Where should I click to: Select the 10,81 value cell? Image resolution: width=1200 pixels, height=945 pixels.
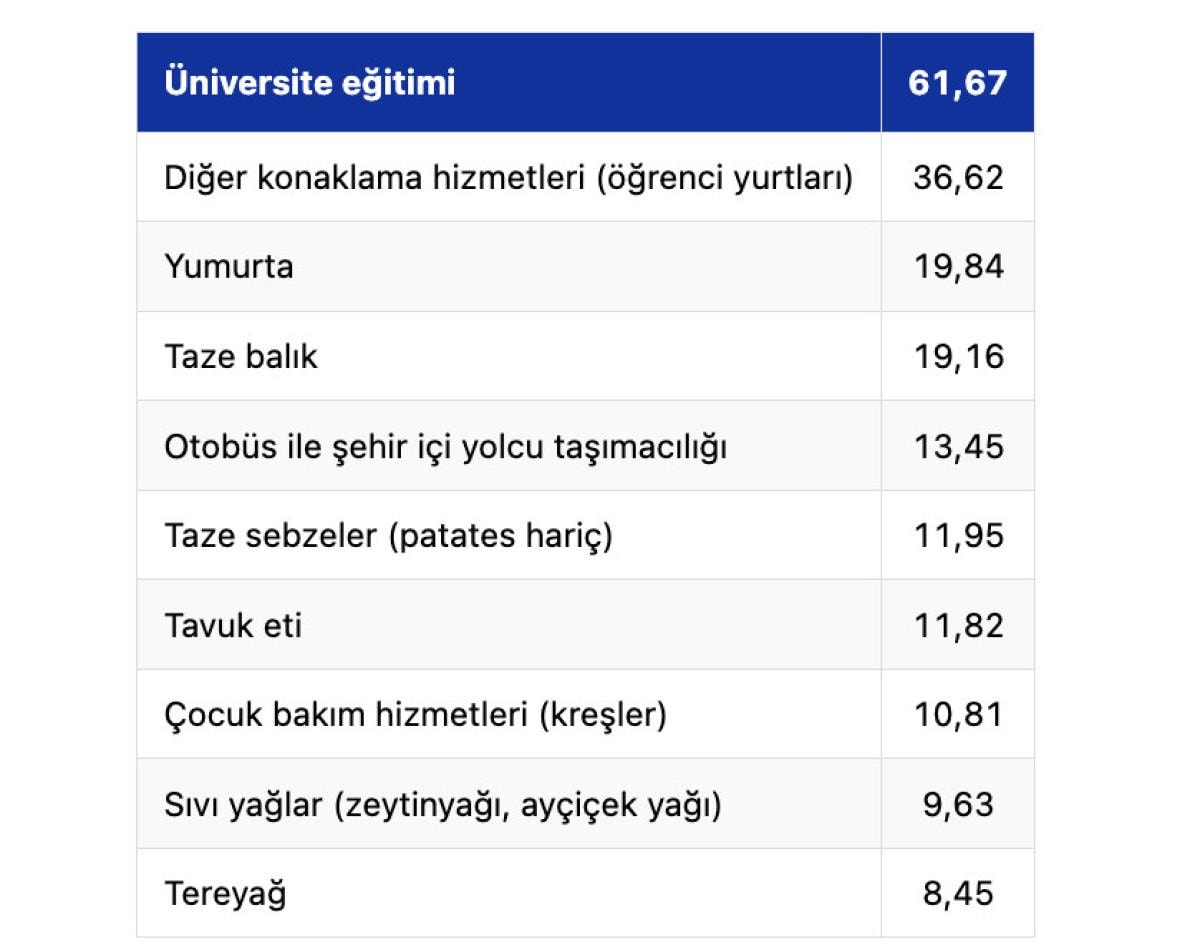pos(957,715)
